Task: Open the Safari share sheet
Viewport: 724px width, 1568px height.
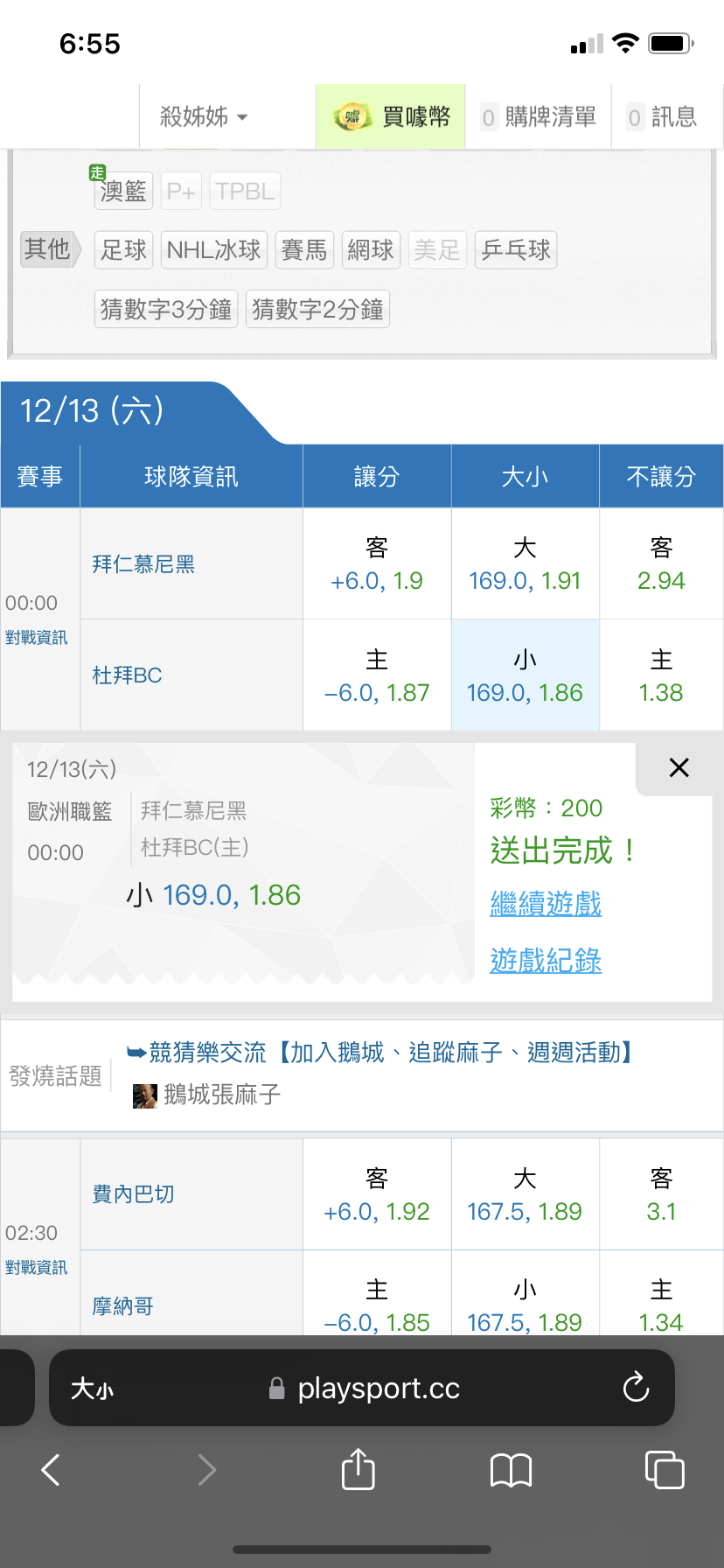Action: coord(359,1468)
